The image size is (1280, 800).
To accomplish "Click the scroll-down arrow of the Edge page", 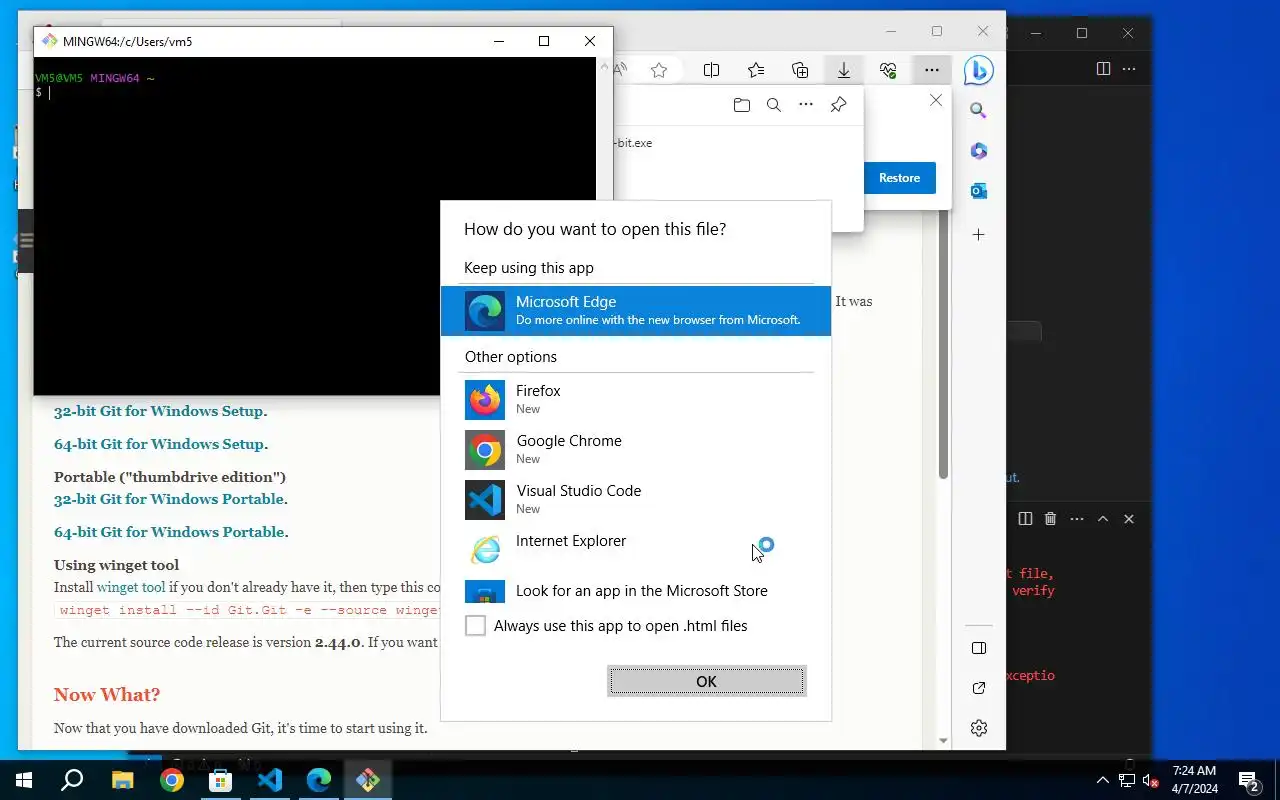I will pos(942,741).
